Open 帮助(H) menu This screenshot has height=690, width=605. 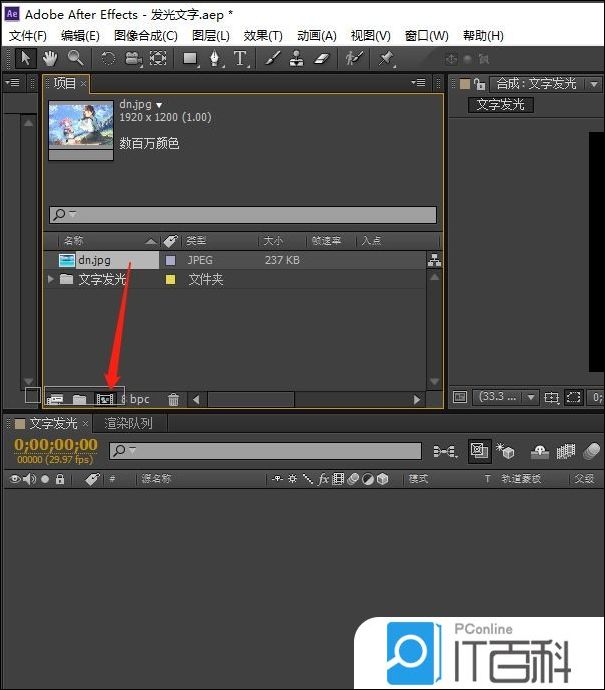click(483, 36)
